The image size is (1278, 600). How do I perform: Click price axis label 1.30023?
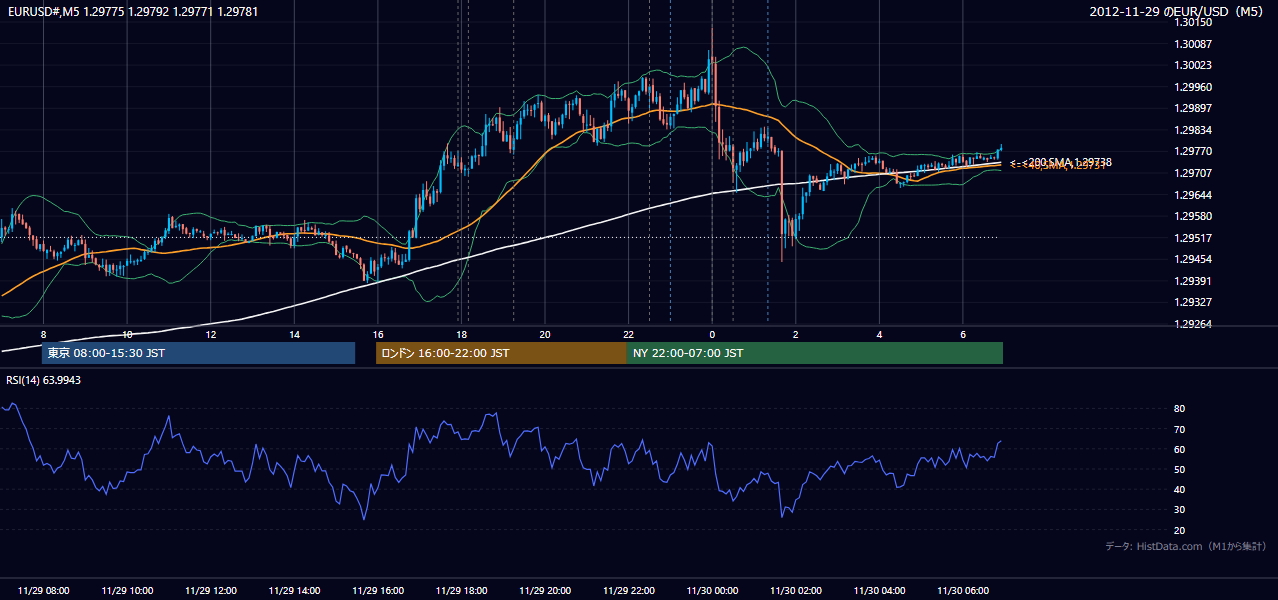(x=1193, y=65)
